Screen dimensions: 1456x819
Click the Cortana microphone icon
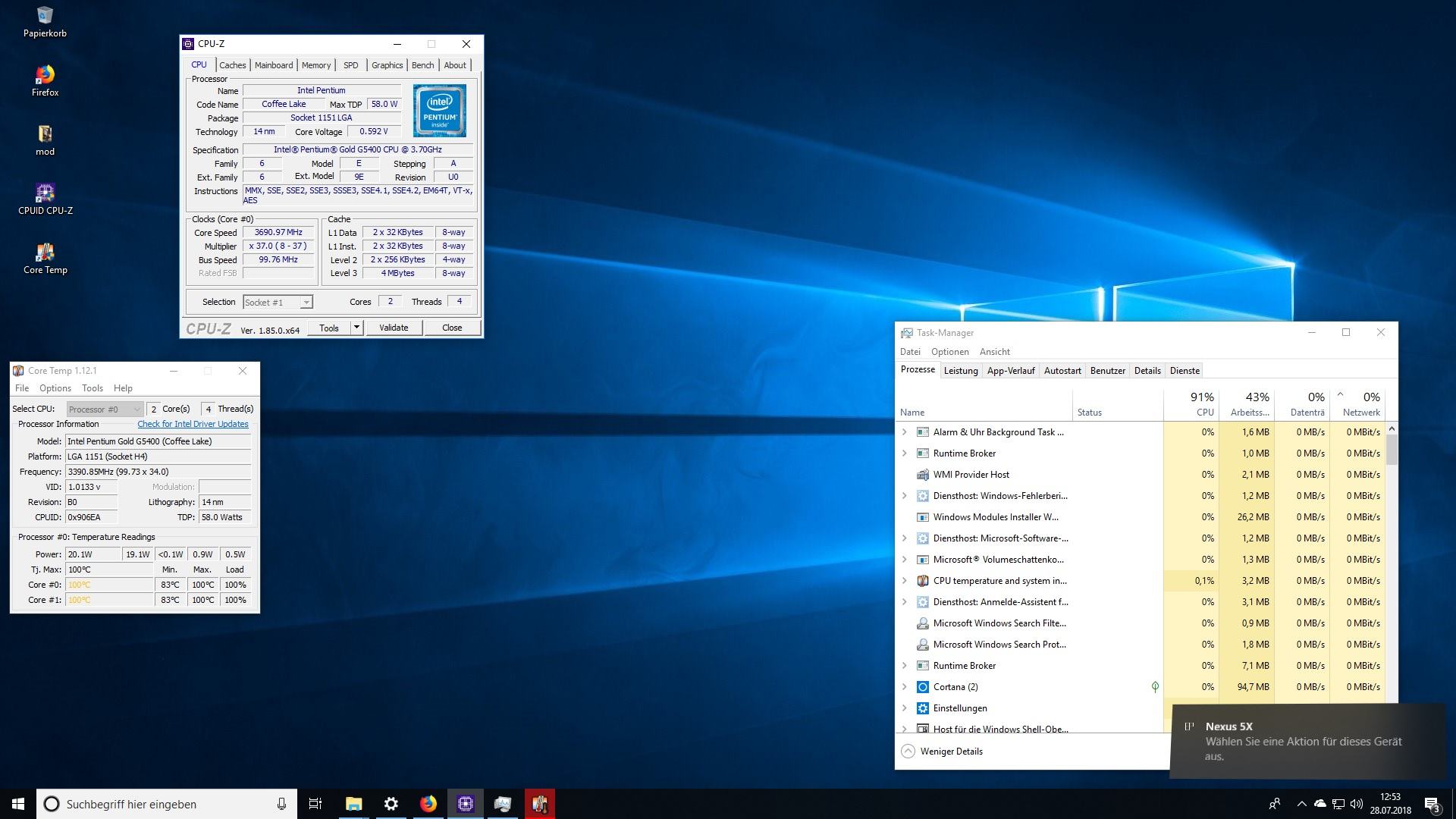click(281, 804)
